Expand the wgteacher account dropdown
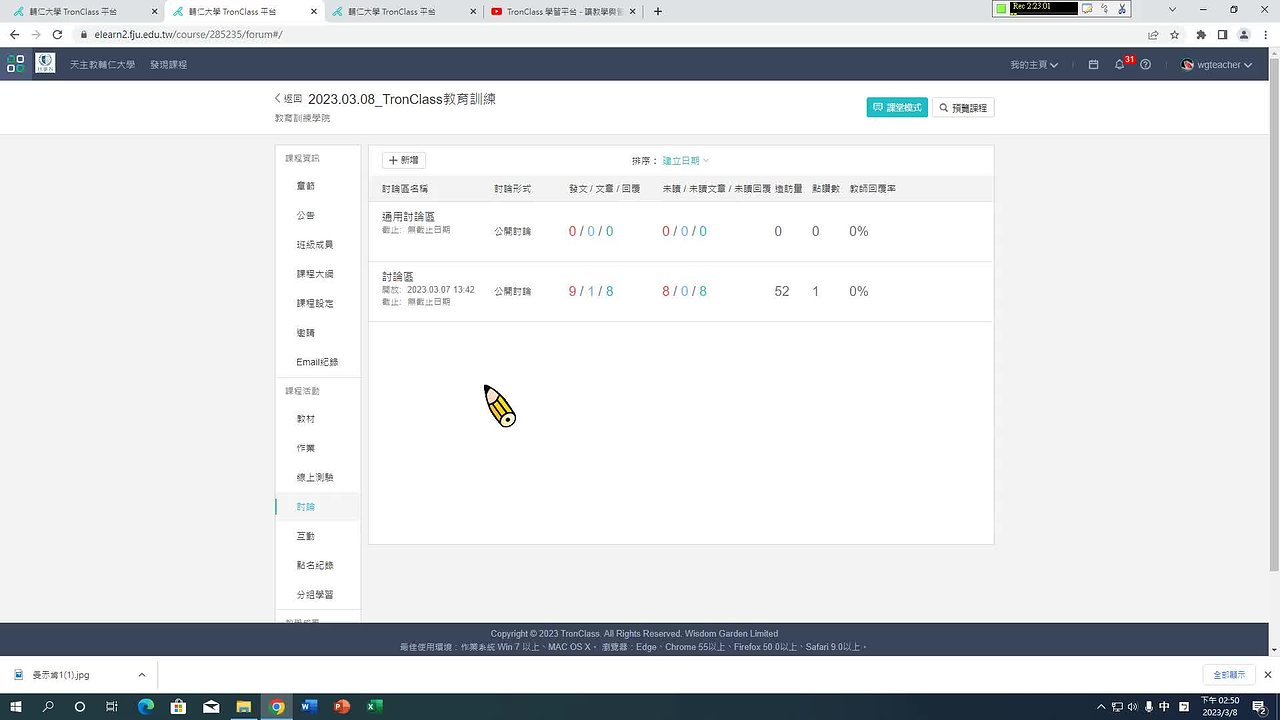The width and height of the screenshot is (1280, 720). pos(1223,64)
